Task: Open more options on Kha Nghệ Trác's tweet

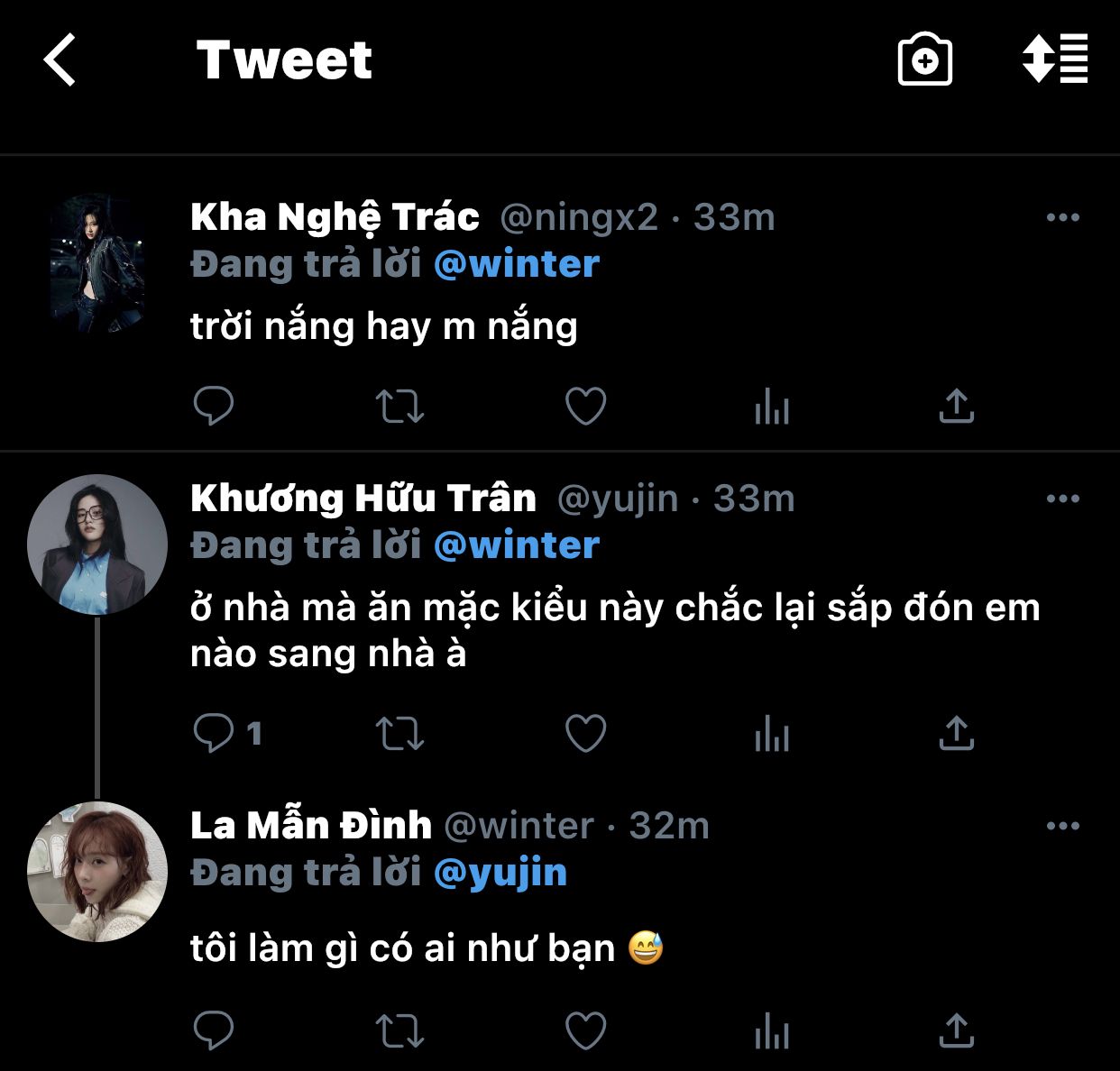Action: pyautogui.click(x=1062, y=217)
